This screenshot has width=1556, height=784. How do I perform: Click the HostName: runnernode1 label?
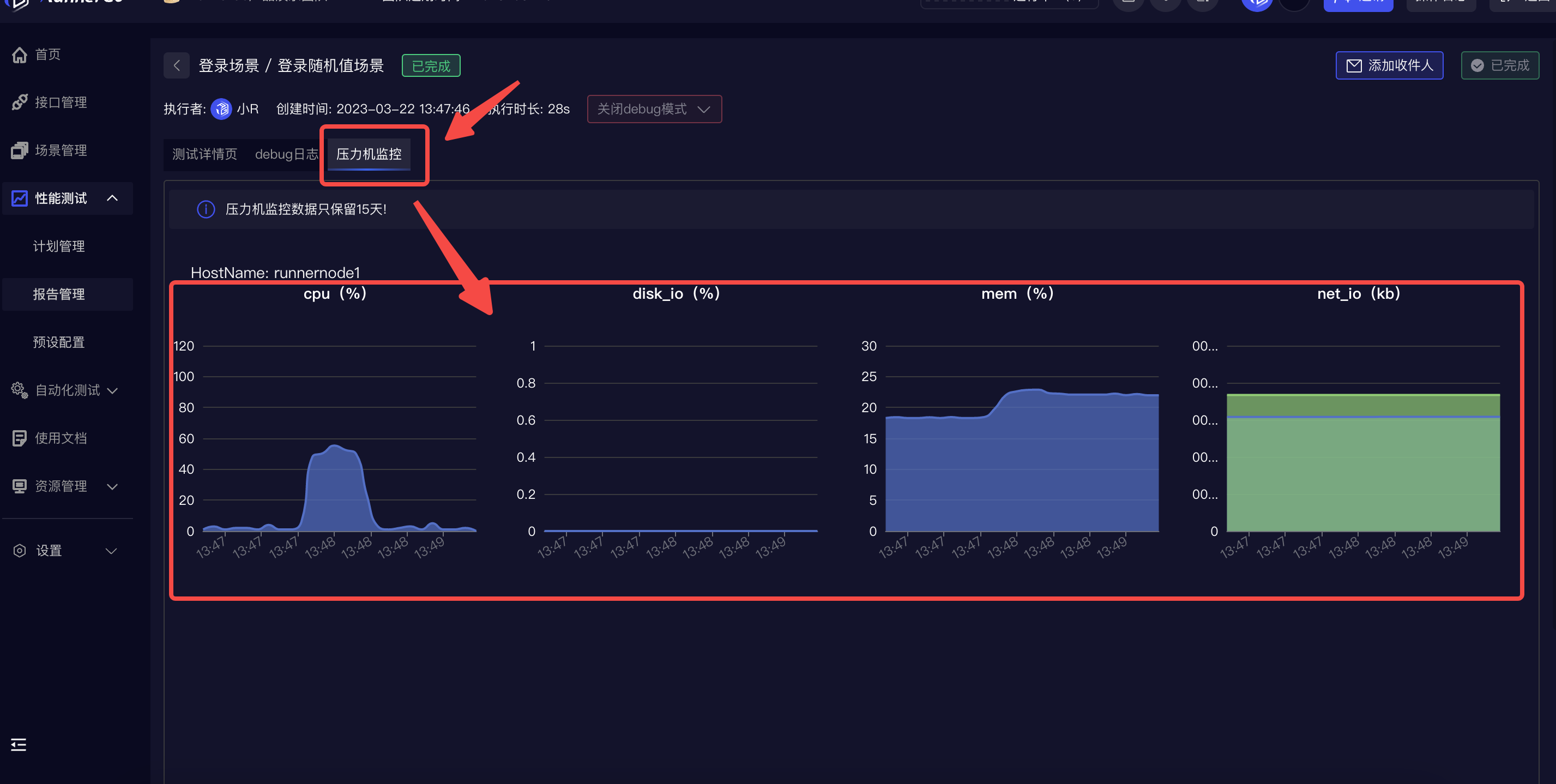coord(275,273)
